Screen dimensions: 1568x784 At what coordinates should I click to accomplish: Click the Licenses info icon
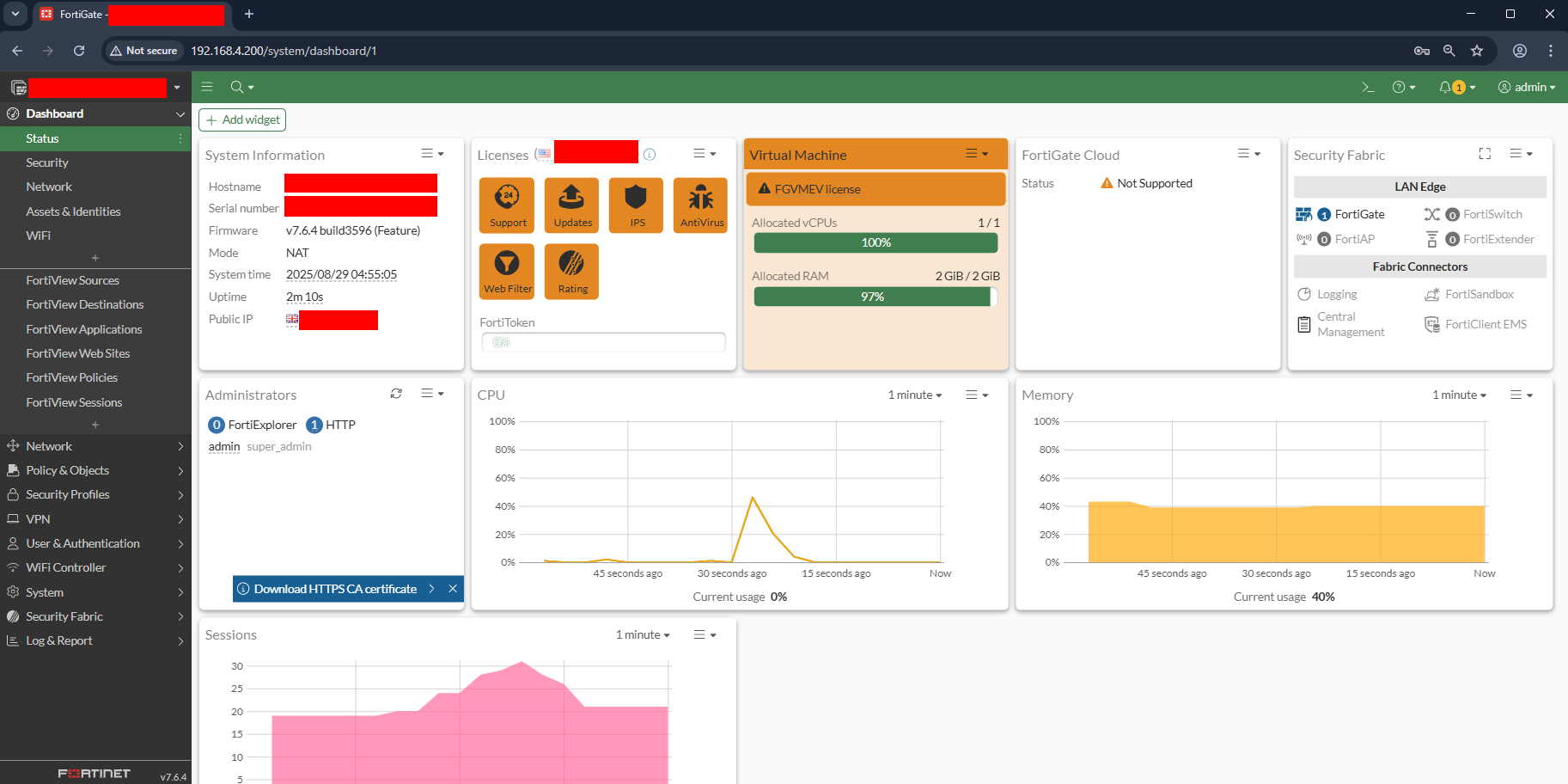650,155
